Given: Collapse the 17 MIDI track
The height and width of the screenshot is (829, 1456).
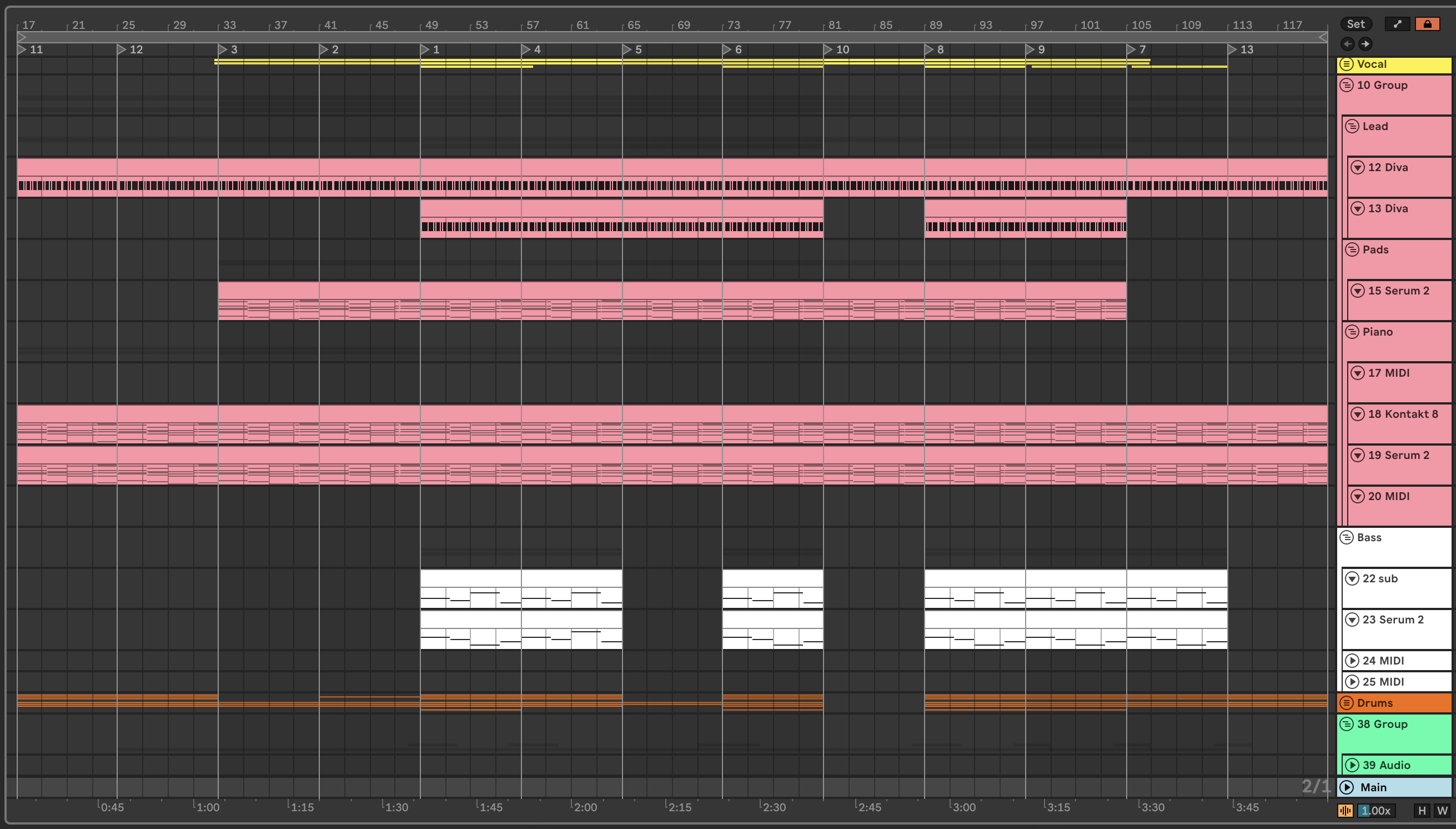Looking at the screenshot, I should coord(1358,373).
